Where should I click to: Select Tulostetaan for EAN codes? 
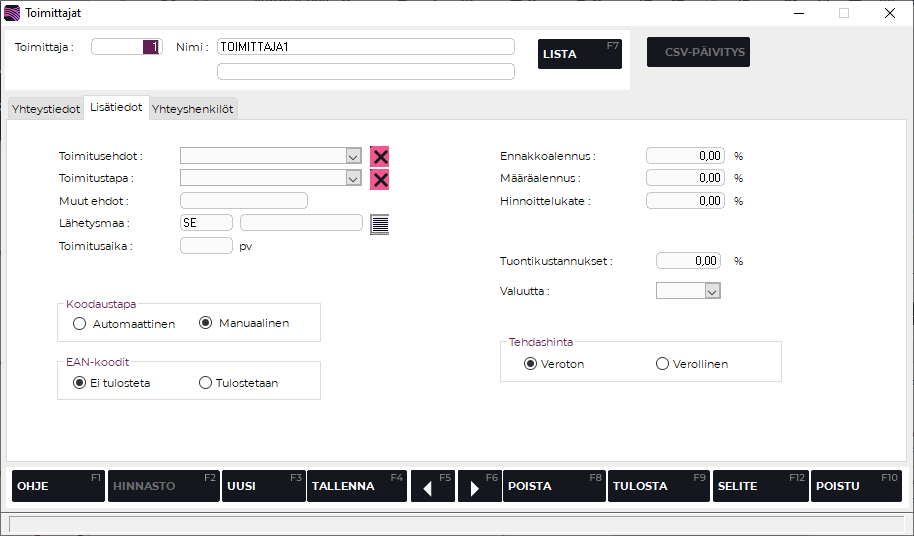point(206,382)
